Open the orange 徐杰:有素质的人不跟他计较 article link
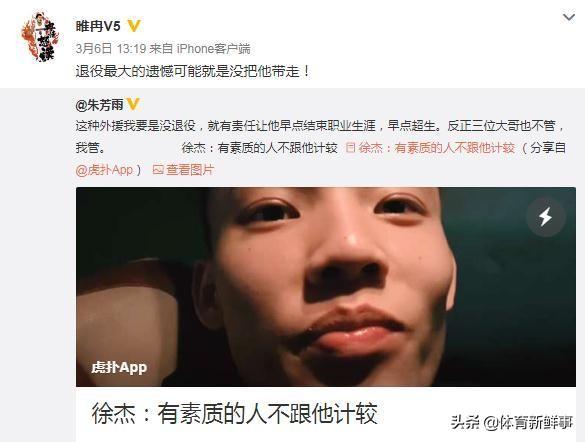 tap(436, 148)
